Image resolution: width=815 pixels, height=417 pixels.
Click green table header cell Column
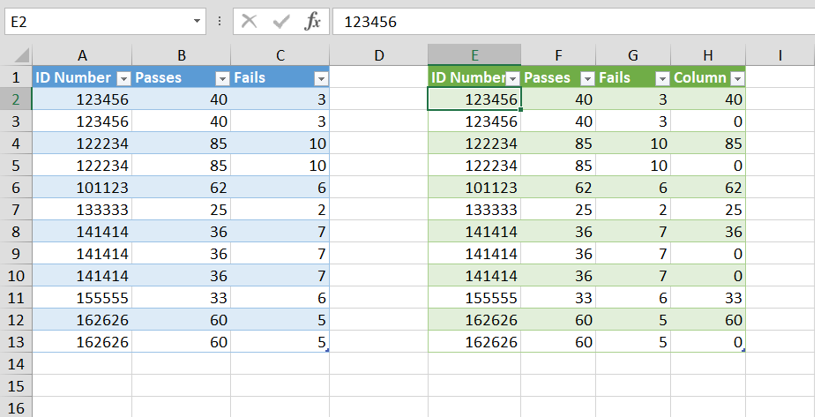click(708, 77)
